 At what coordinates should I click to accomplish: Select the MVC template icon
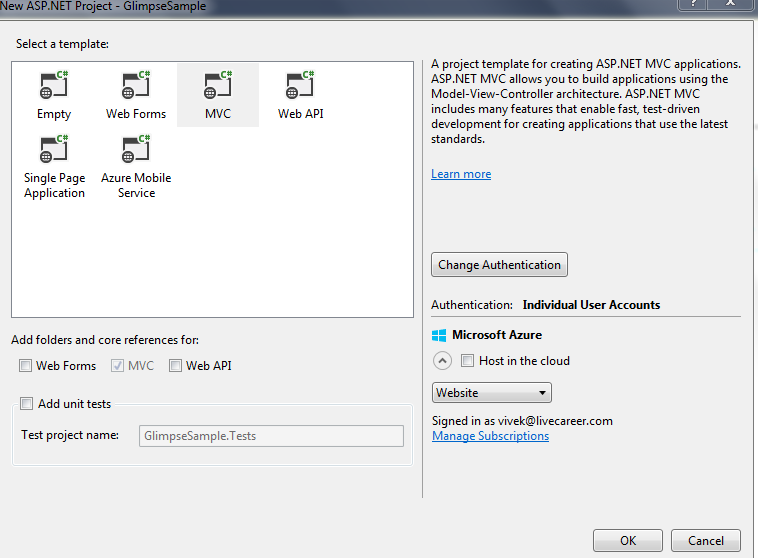click(x=218, y=85)
